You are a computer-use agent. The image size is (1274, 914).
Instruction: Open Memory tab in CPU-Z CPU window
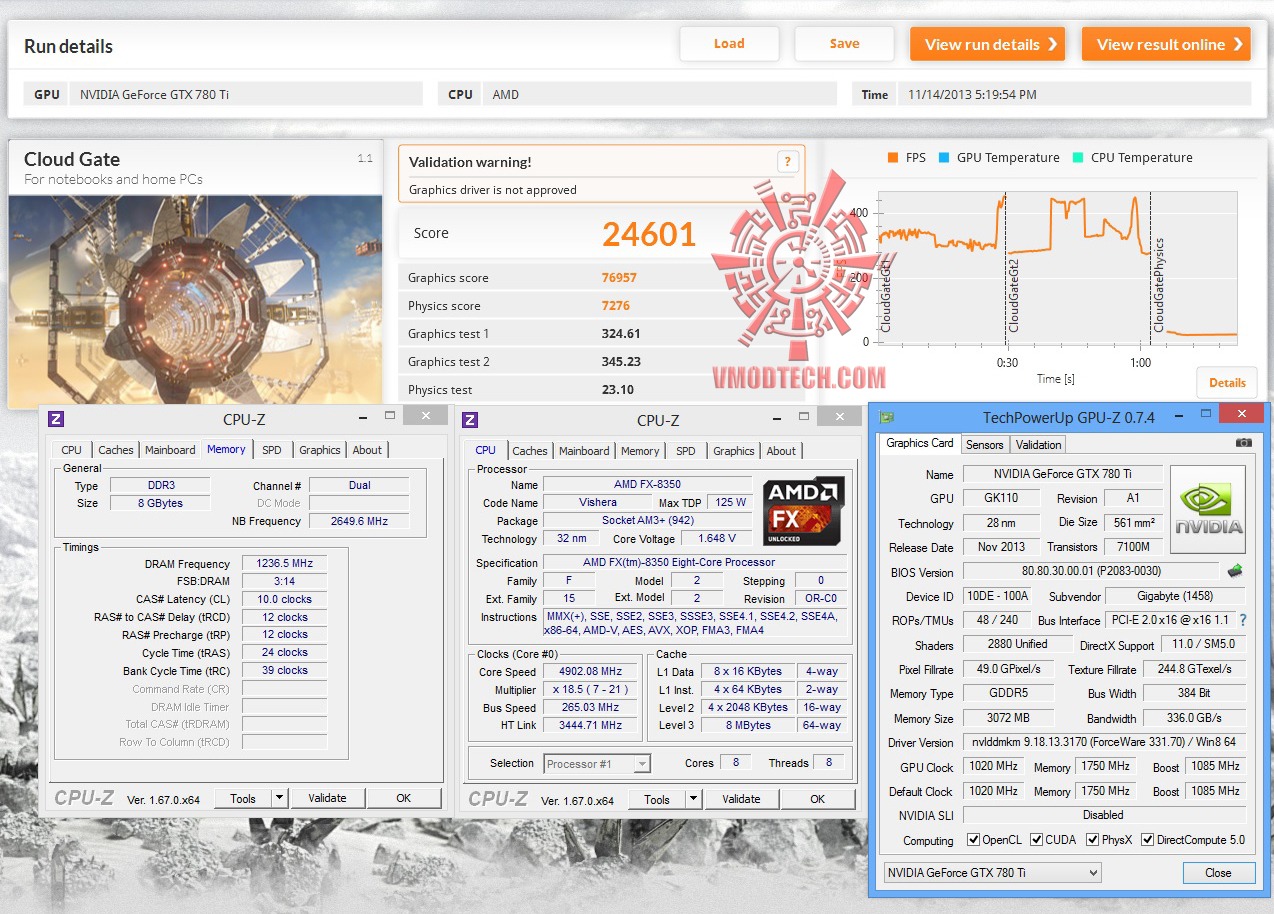[x=640, y=451]
